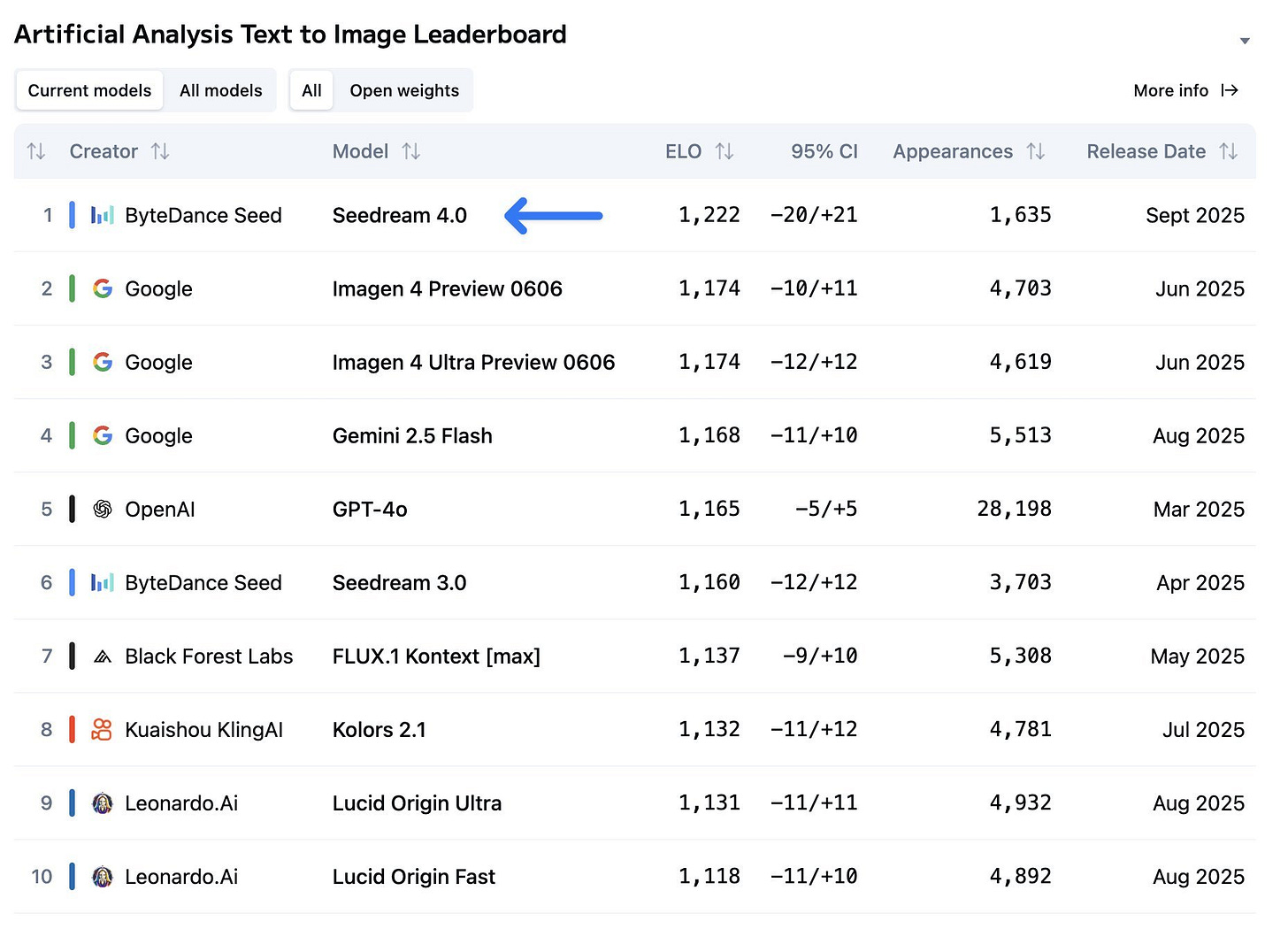
Task: Select the Current models tab
Action: (x=89, y=90)
